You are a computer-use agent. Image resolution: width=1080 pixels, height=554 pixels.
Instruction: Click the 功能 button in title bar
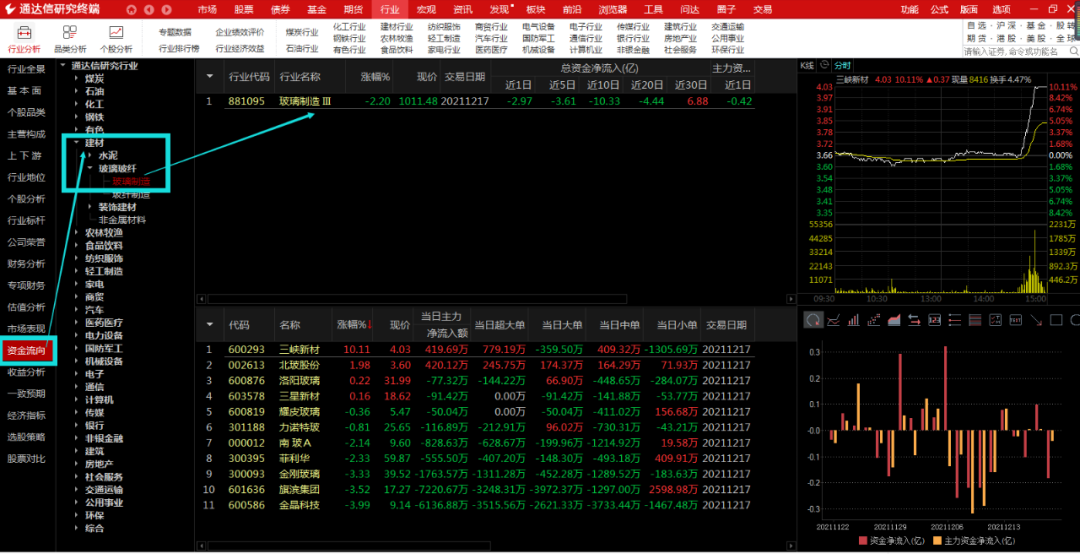(x=909, y=10)
